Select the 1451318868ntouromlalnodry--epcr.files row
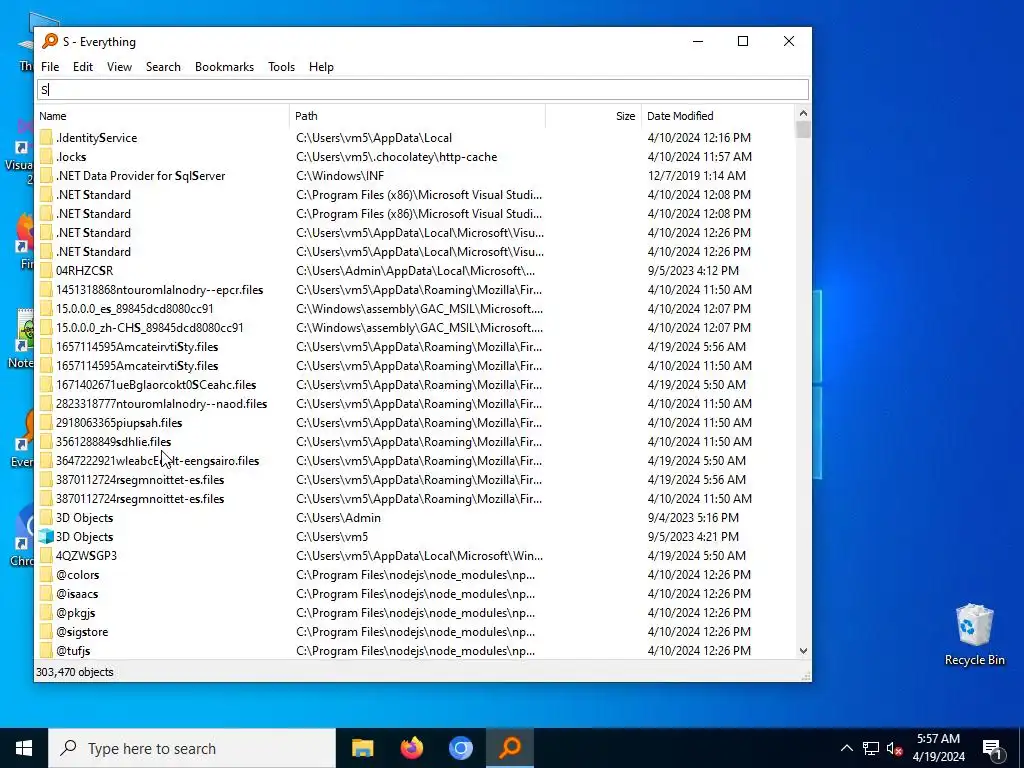Screen dimensions: 1024x768 pos(416,289)
